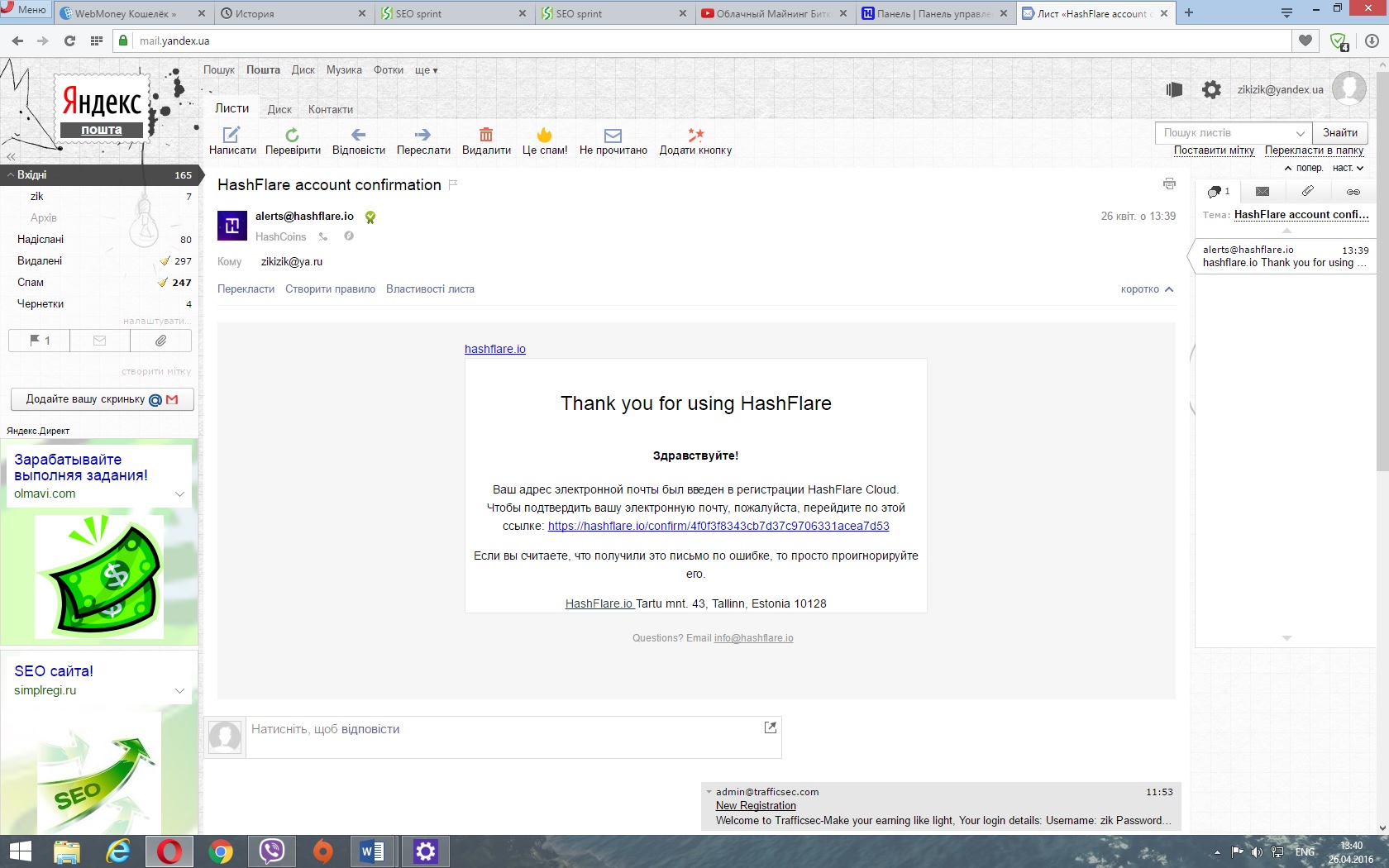Collapse the left sidebar double arrow
Viewport: 1389px width, 868px height.
11,156
